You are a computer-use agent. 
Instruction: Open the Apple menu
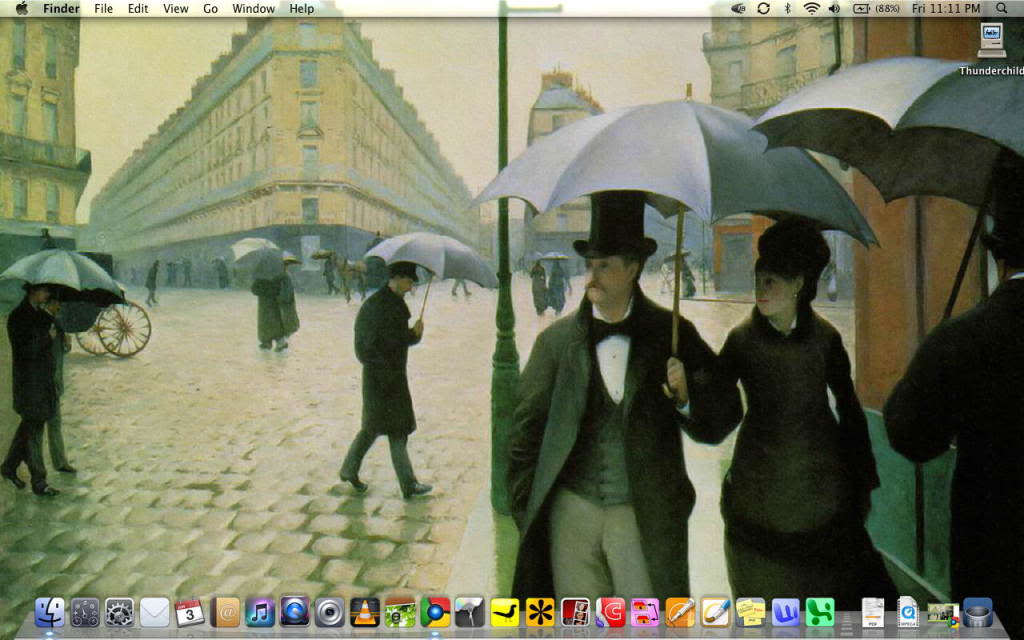point(22,8)
